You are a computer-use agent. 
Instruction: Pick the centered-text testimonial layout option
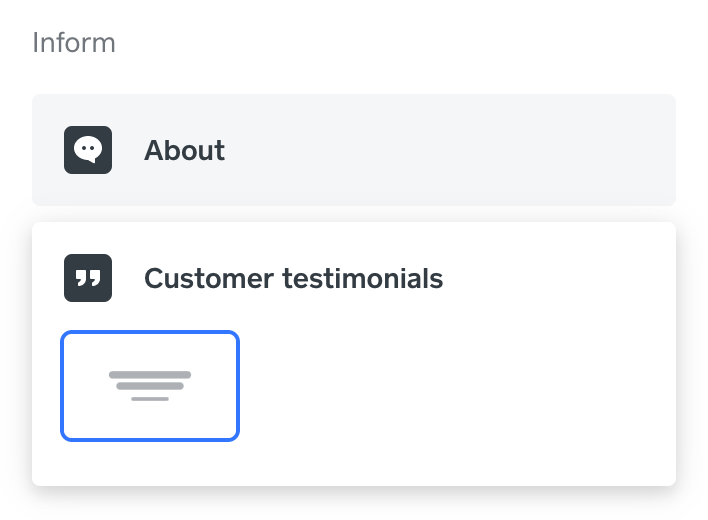150,386
